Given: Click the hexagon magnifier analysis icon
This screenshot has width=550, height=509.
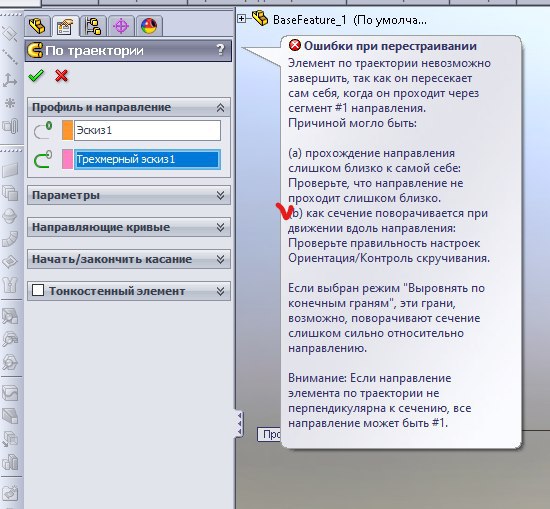Looking at the screenshot, I should click(10, 362).
